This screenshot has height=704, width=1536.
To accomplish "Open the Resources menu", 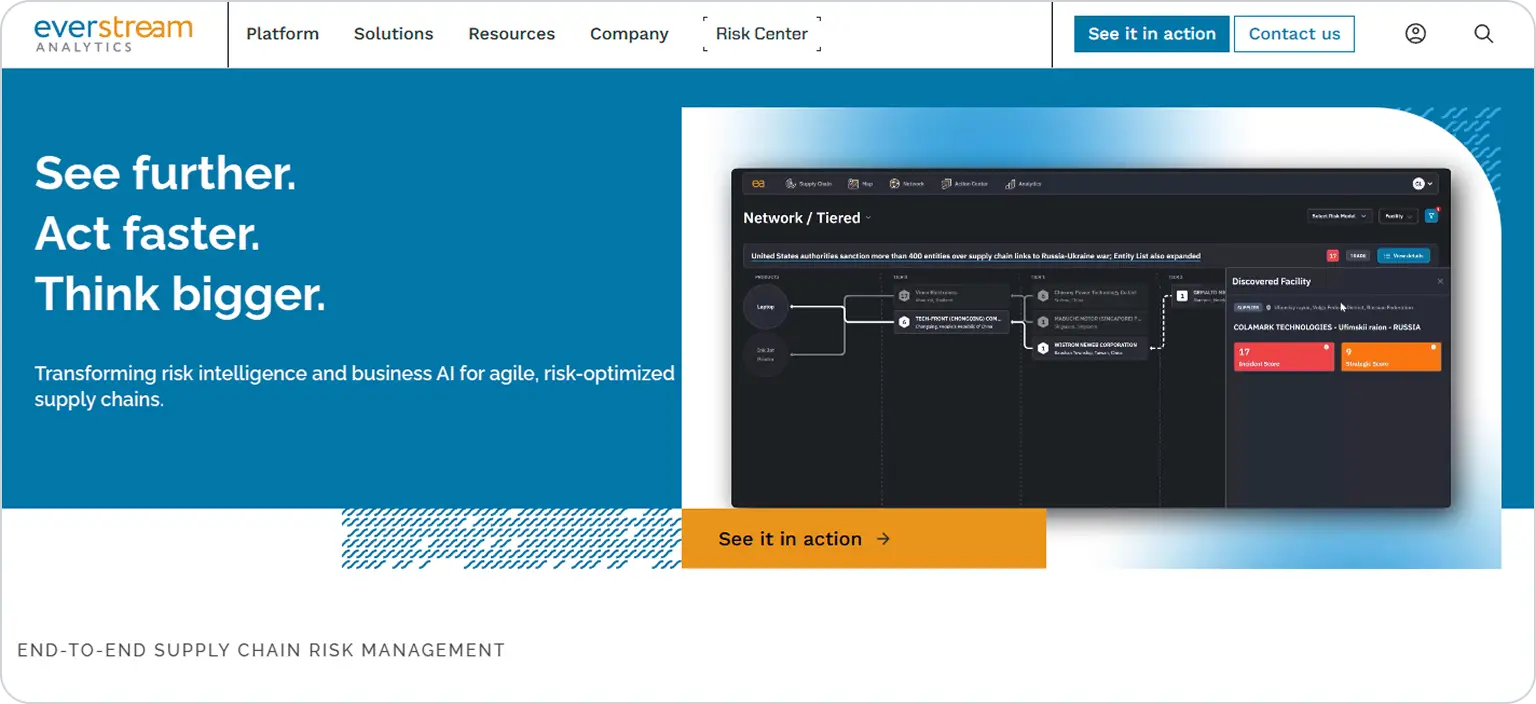I will pos(511,34).
